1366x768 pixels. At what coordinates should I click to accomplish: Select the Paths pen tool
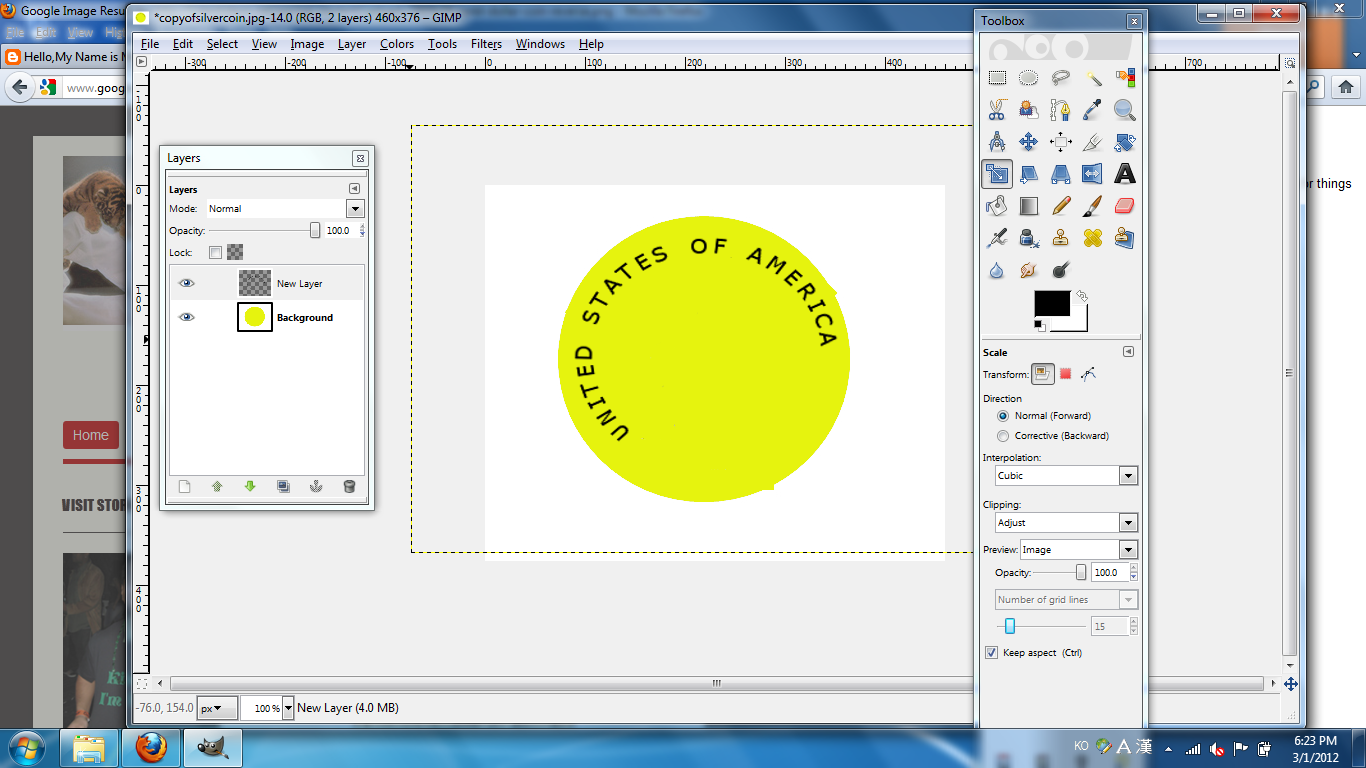coord(1061,110)
